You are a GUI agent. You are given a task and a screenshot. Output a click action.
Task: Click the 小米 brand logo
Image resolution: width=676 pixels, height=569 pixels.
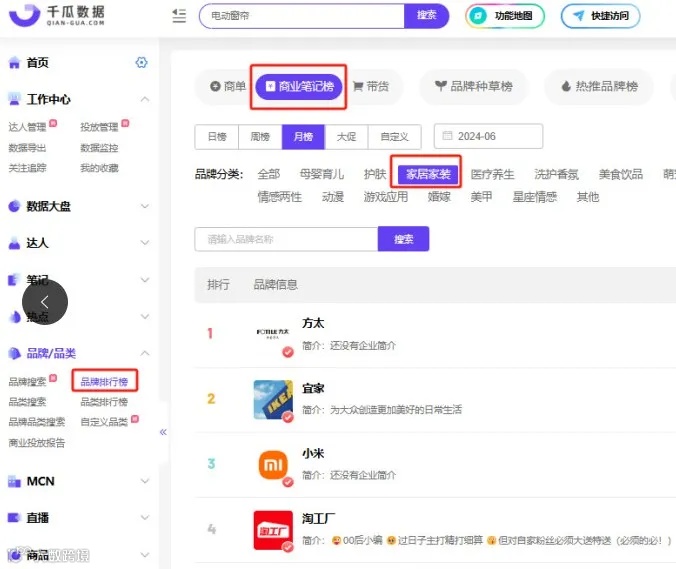pyautogui.click(x=273, y=465)
